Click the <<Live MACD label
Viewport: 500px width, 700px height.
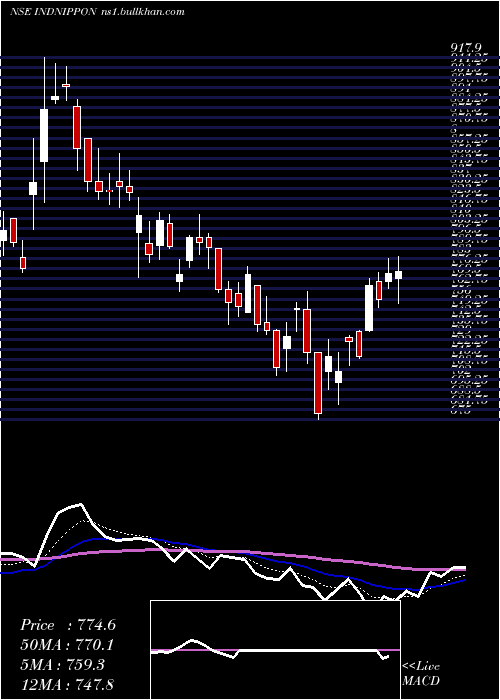tap(421, 674)
